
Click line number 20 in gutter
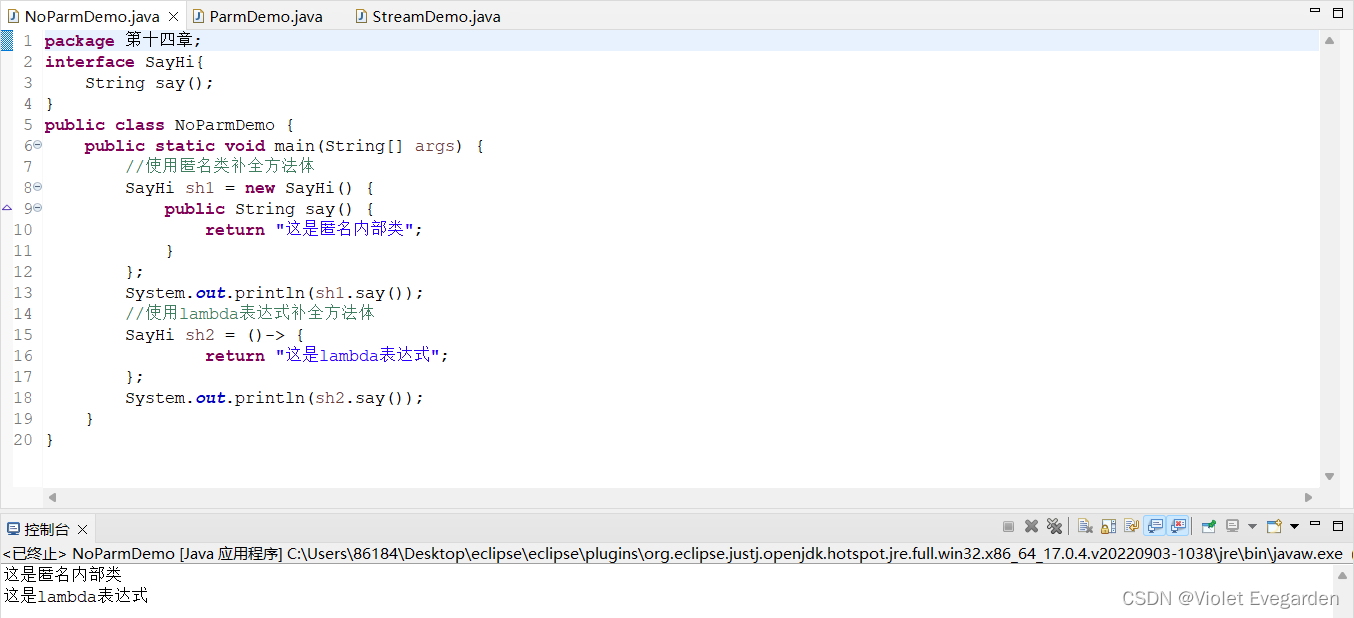23,440
